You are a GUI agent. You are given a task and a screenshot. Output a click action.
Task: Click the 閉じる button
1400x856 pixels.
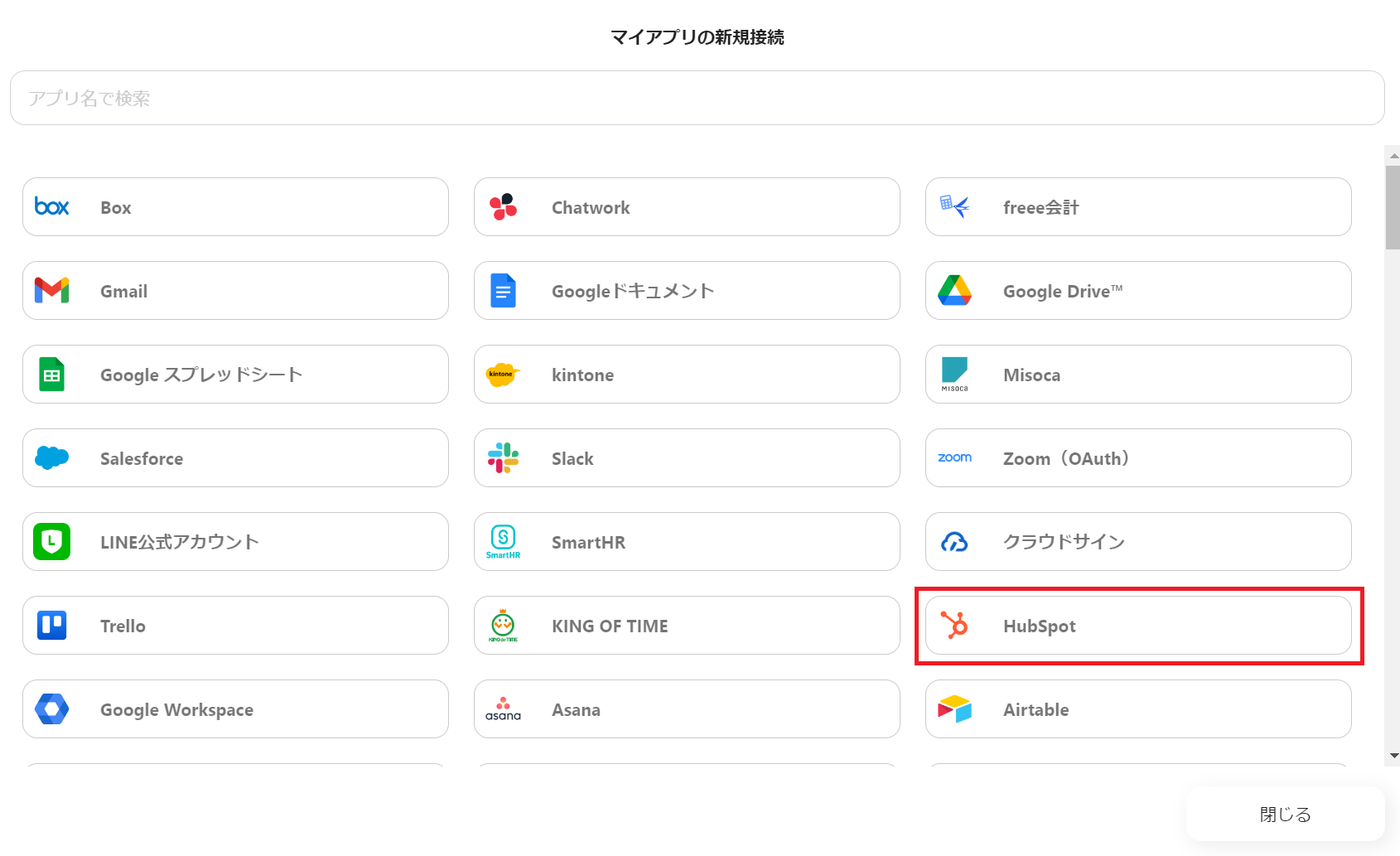tap(1286, 814)
